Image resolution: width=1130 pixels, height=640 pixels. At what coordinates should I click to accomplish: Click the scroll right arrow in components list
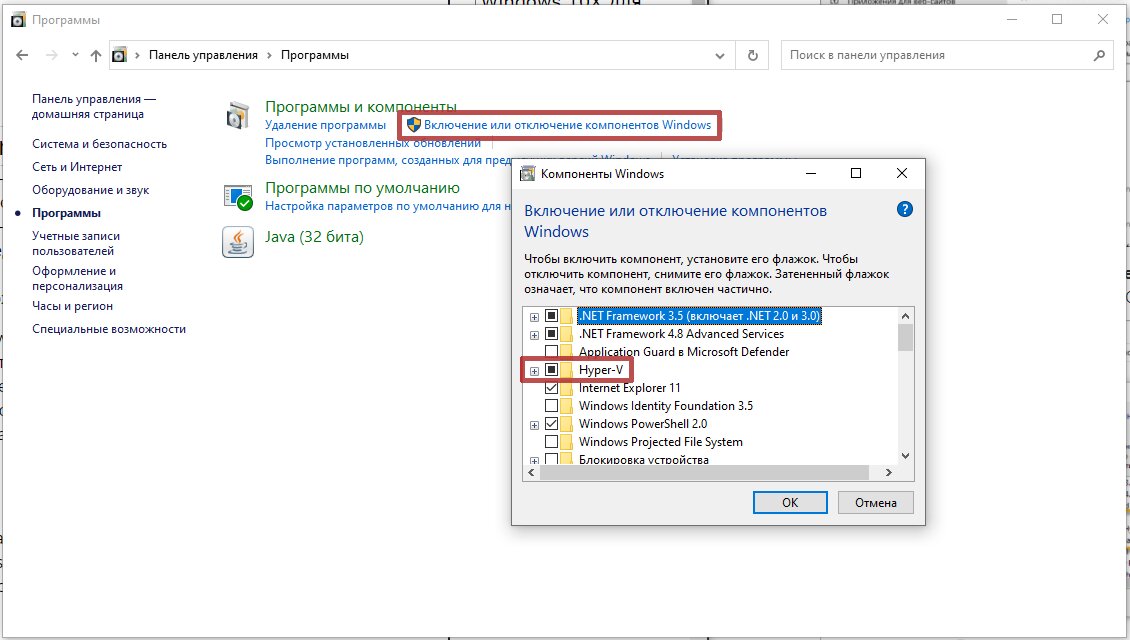click(889, 473)
